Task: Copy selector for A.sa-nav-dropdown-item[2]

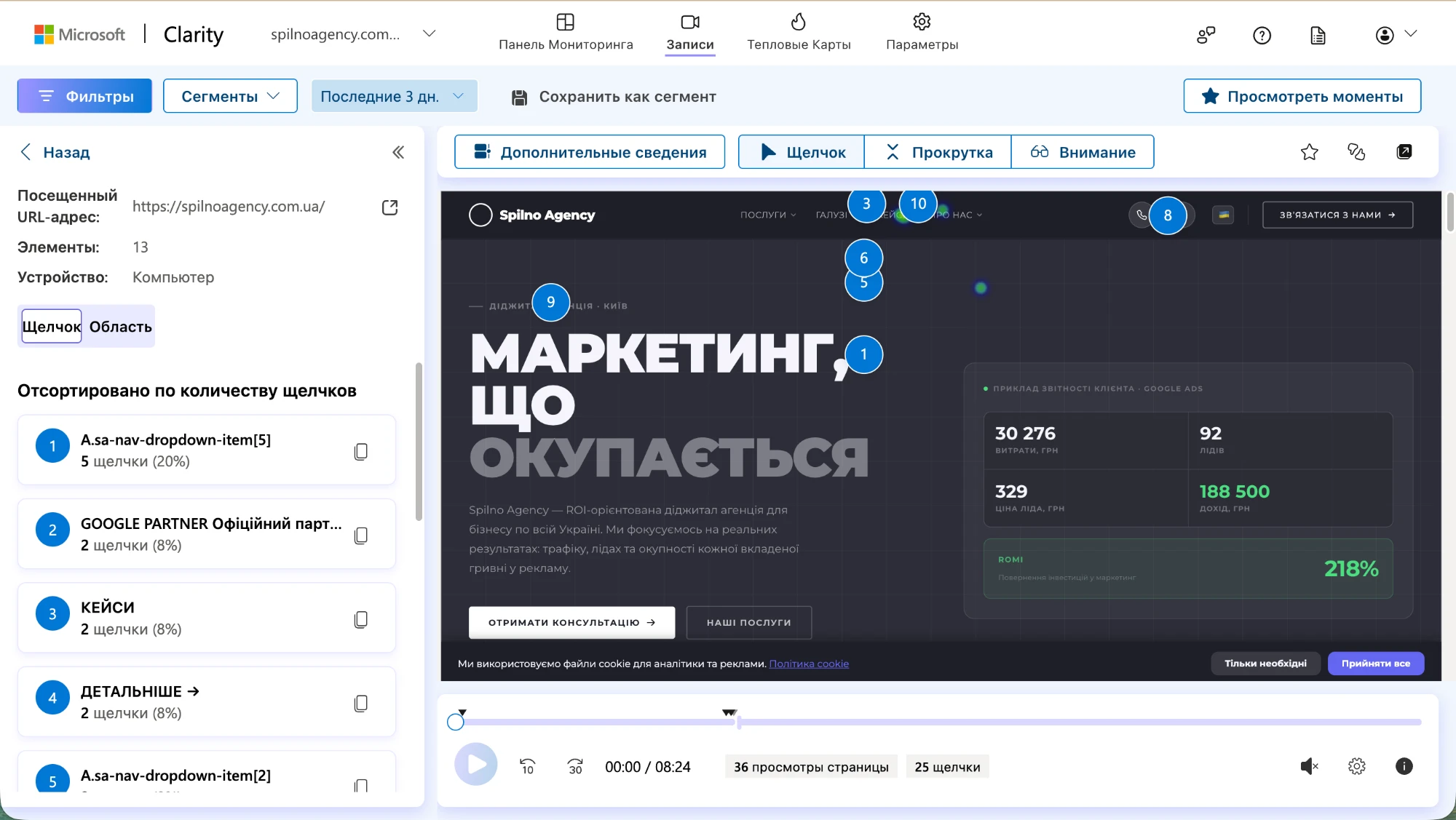Action: tap(361, 785)
